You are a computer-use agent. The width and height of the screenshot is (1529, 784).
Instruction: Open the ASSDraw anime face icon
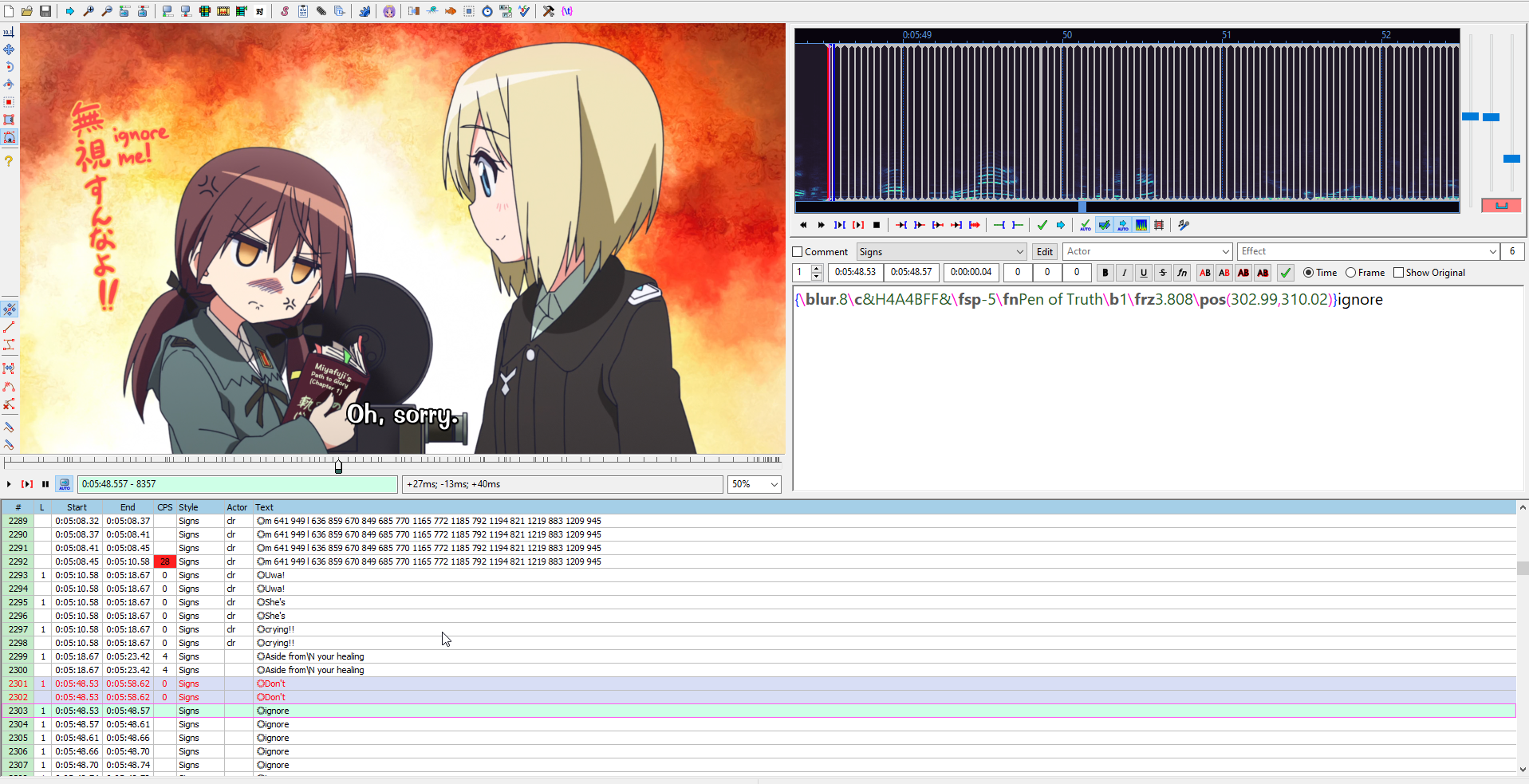[x=389, y=11]
